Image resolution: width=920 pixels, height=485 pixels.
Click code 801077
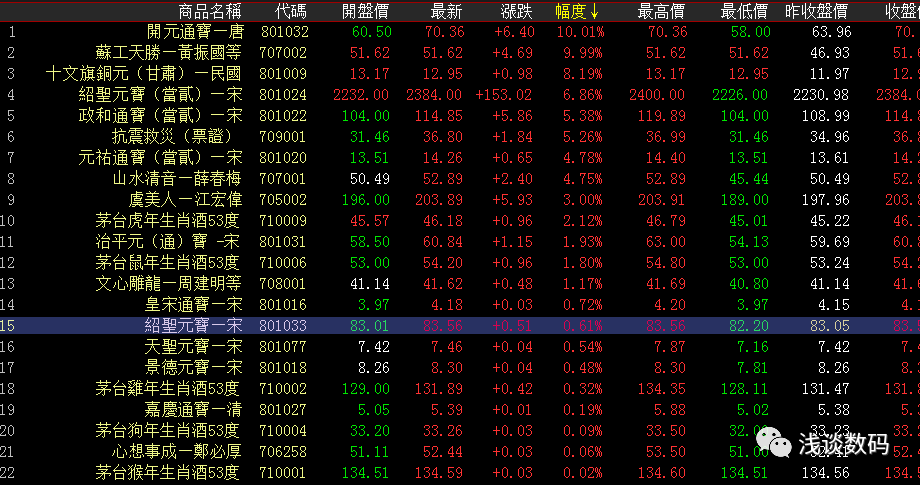283,347
